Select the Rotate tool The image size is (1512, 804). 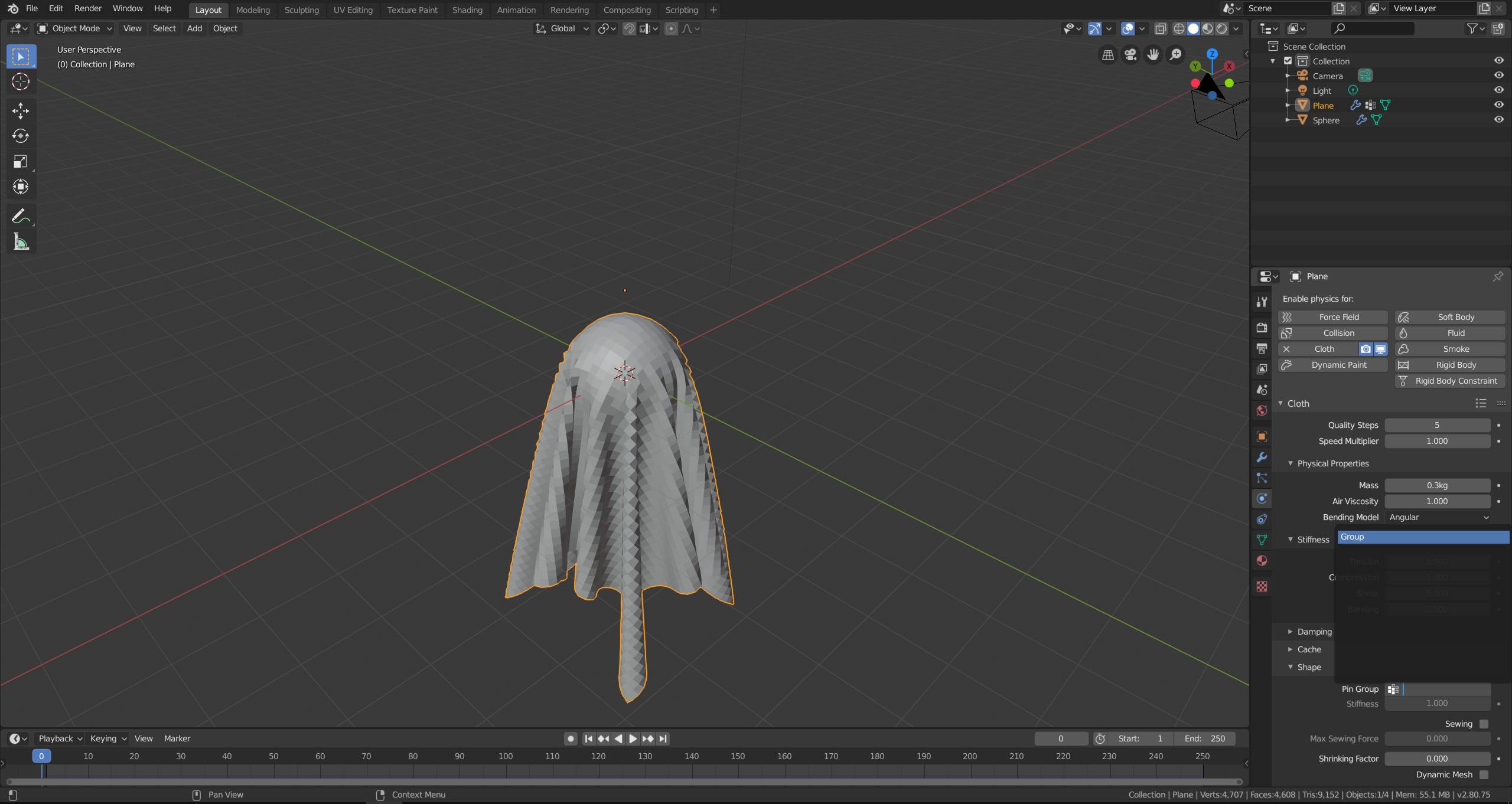coord(21,136)
